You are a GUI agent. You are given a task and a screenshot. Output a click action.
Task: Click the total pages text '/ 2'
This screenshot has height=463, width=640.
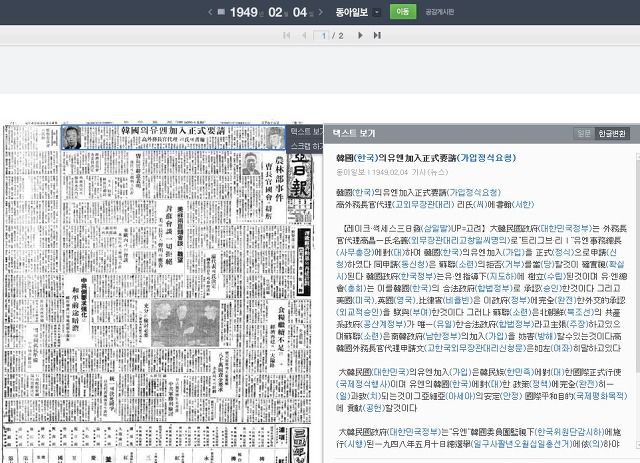(x=338, y=36)
